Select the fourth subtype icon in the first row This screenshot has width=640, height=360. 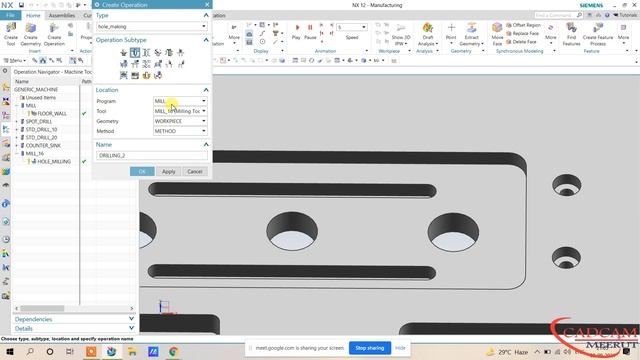tap(158, 53)
